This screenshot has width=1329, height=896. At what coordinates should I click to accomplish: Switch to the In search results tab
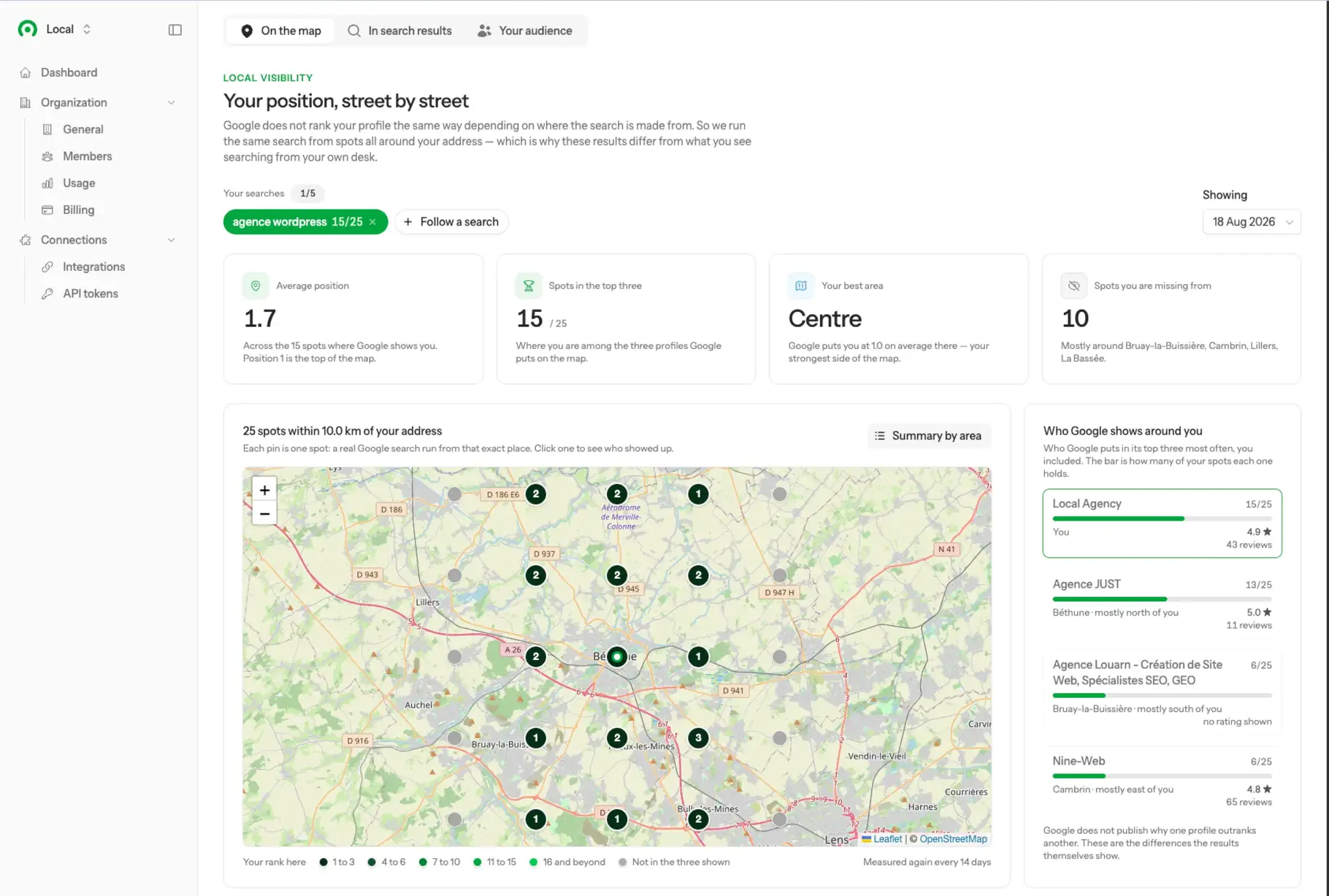click(x=399, y=31)
